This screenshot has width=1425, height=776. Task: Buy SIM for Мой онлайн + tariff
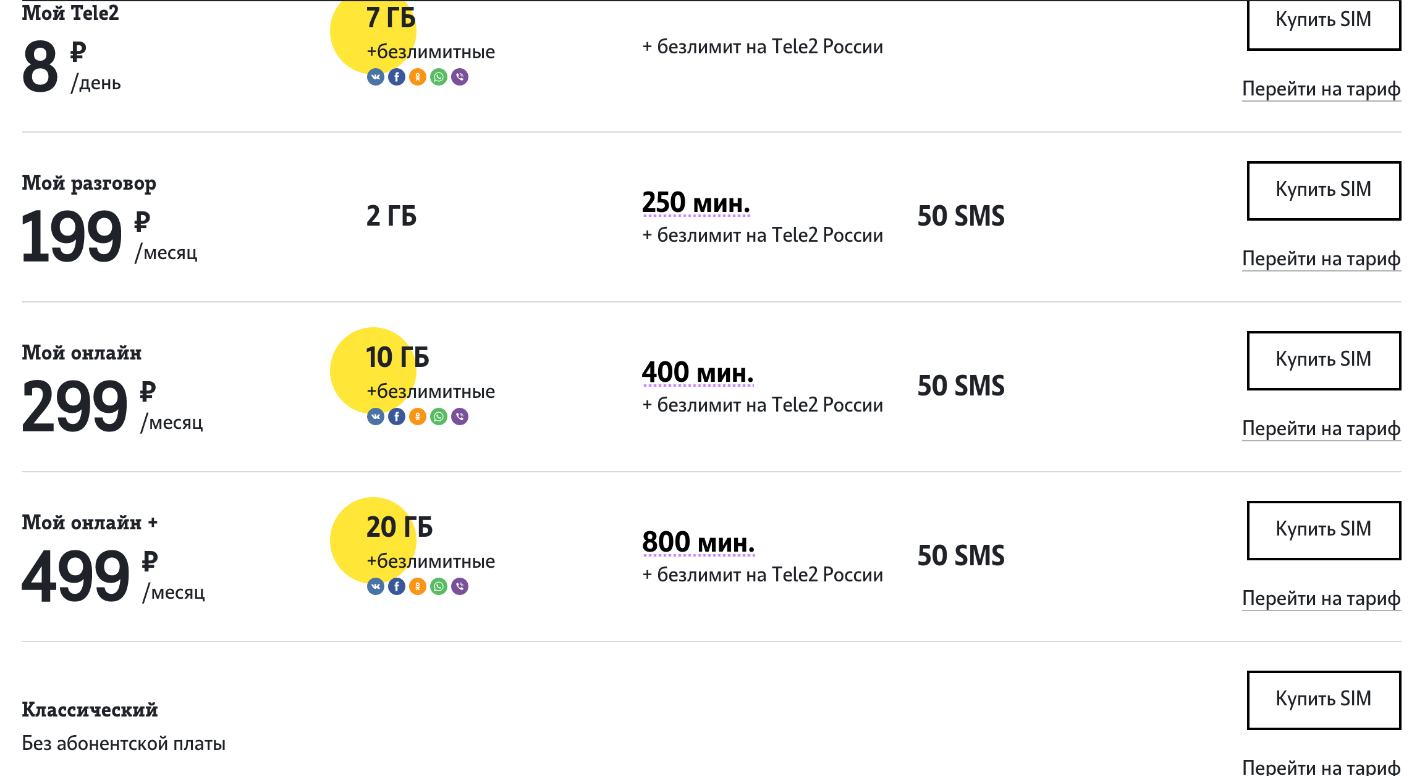[1324, 530]
